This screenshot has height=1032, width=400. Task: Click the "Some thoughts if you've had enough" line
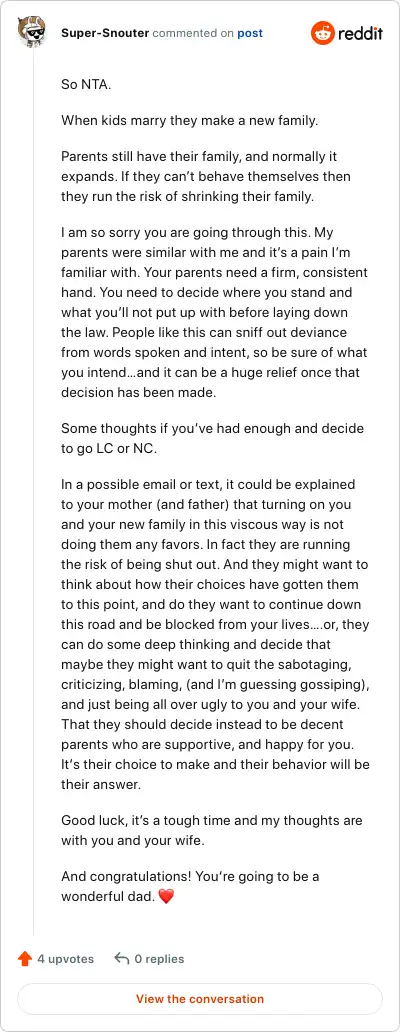tap(212, 438)
